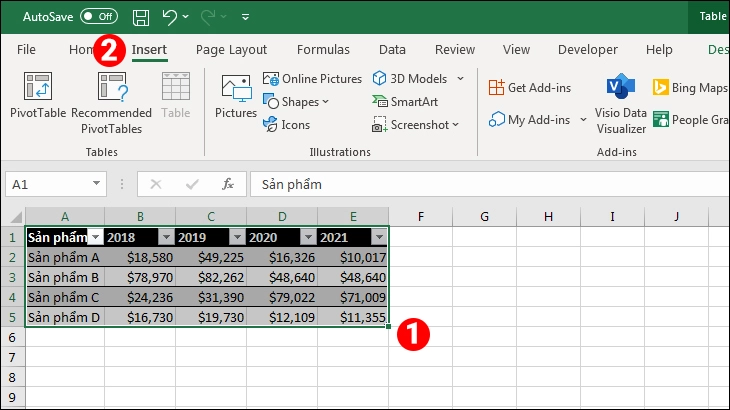730x410 pixels.
Task: Open the 2019 column filter dropdown
Action: 237,237
